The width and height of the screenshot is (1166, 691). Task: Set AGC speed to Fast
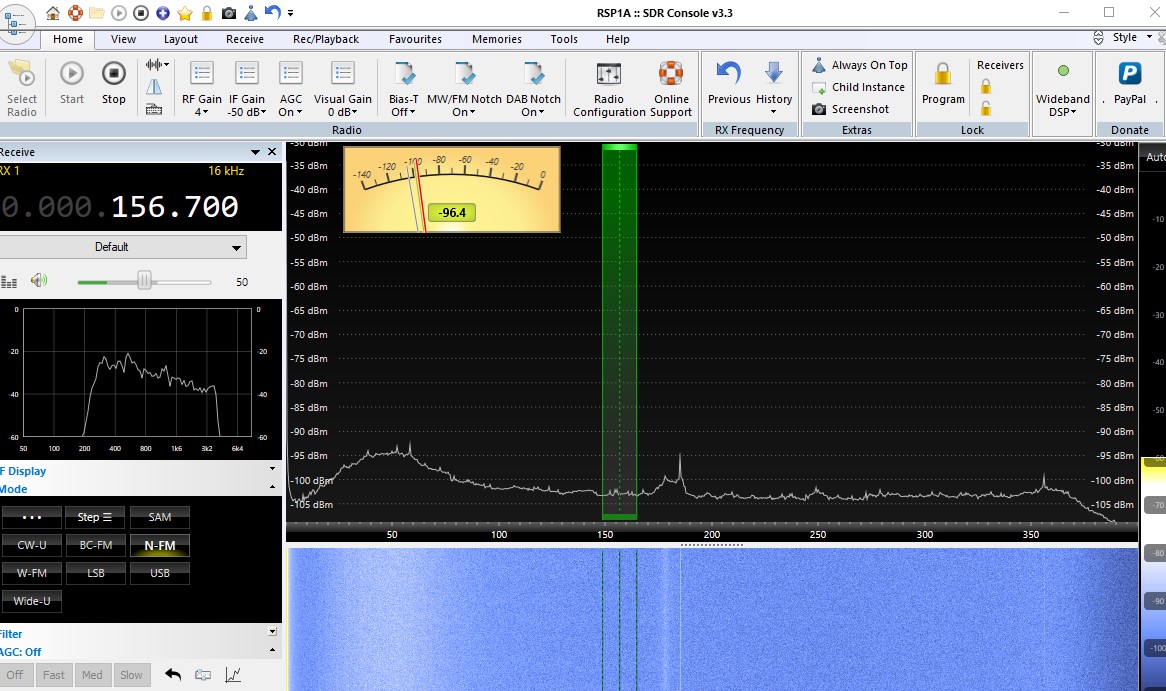(54, 675)
